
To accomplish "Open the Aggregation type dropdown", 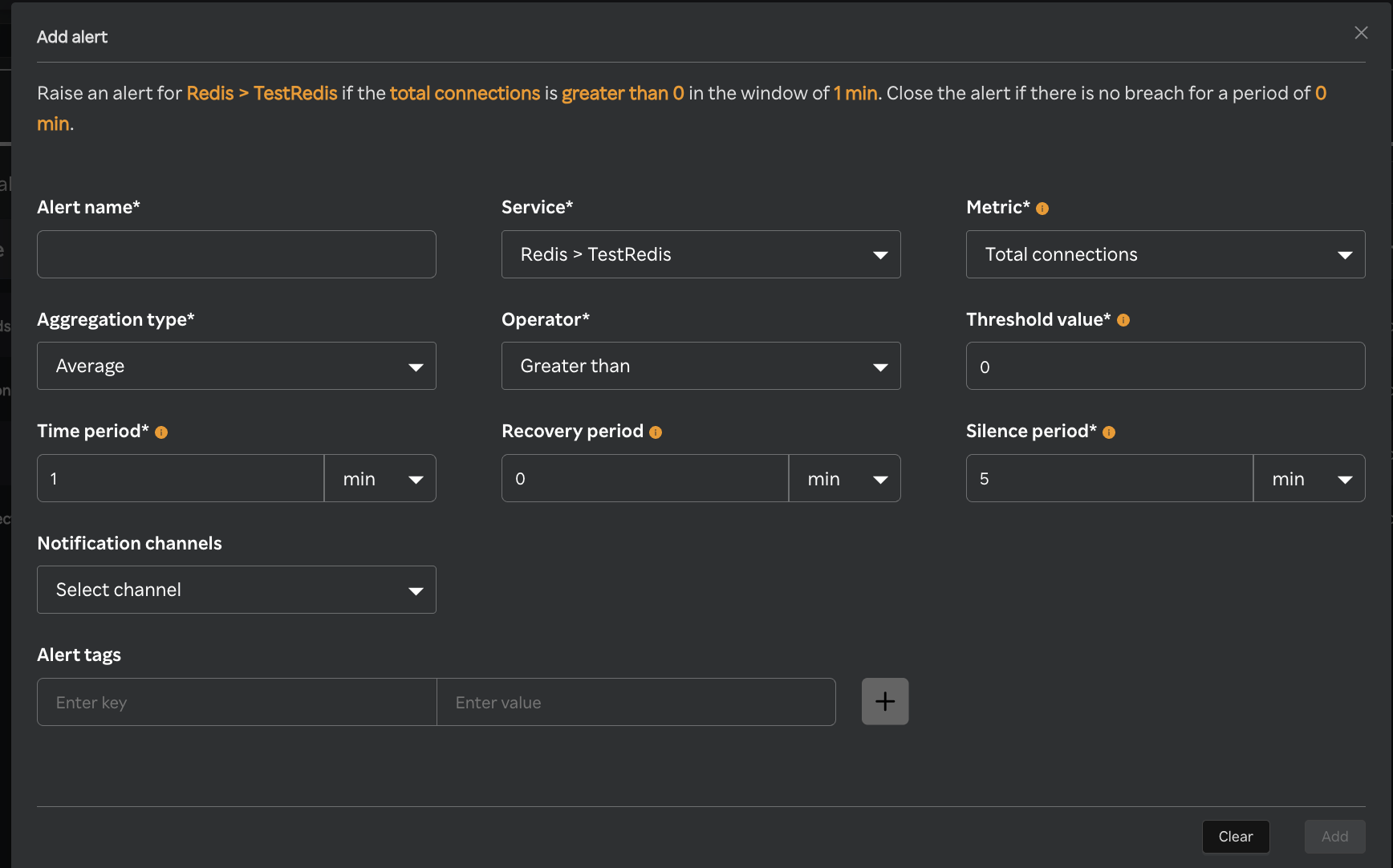I will [237, 366].
